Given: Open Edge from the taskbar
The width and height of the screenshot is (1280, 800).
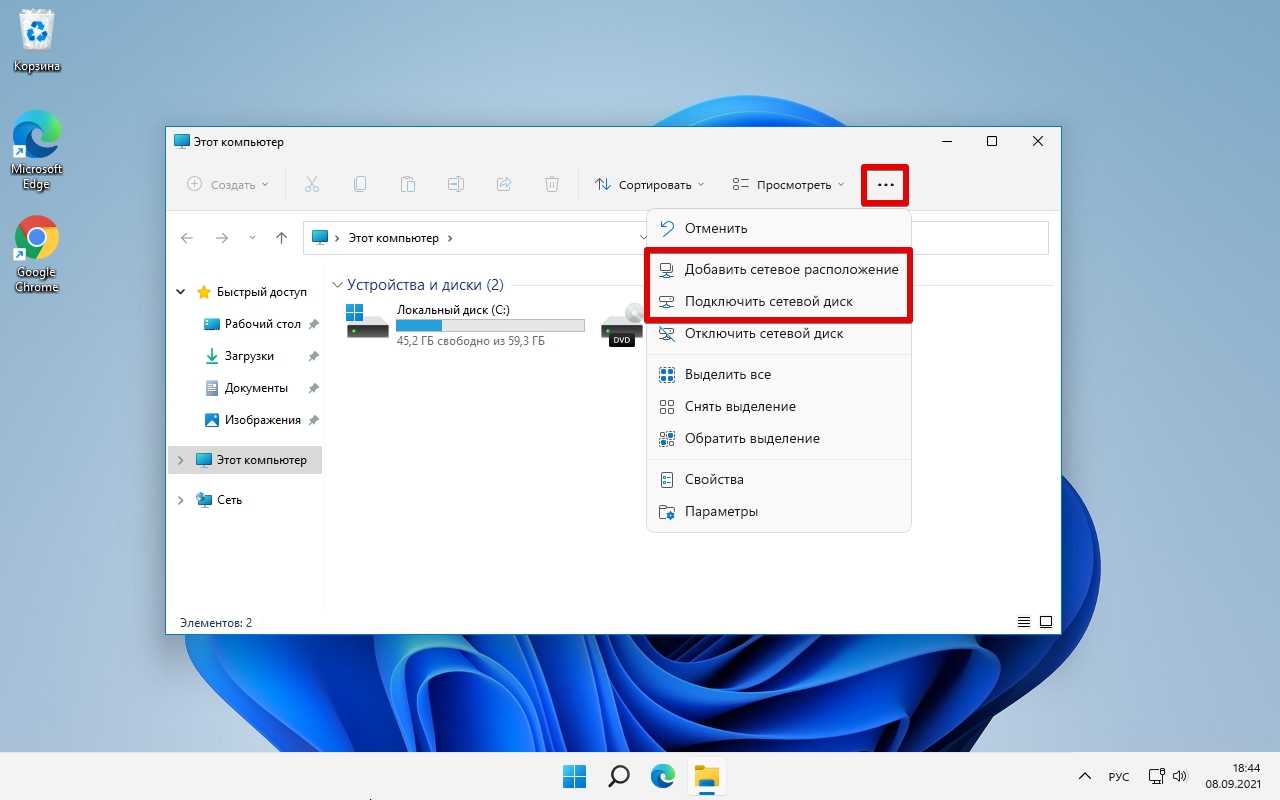Looking at the screenshot, I should [x=663, y=776].
